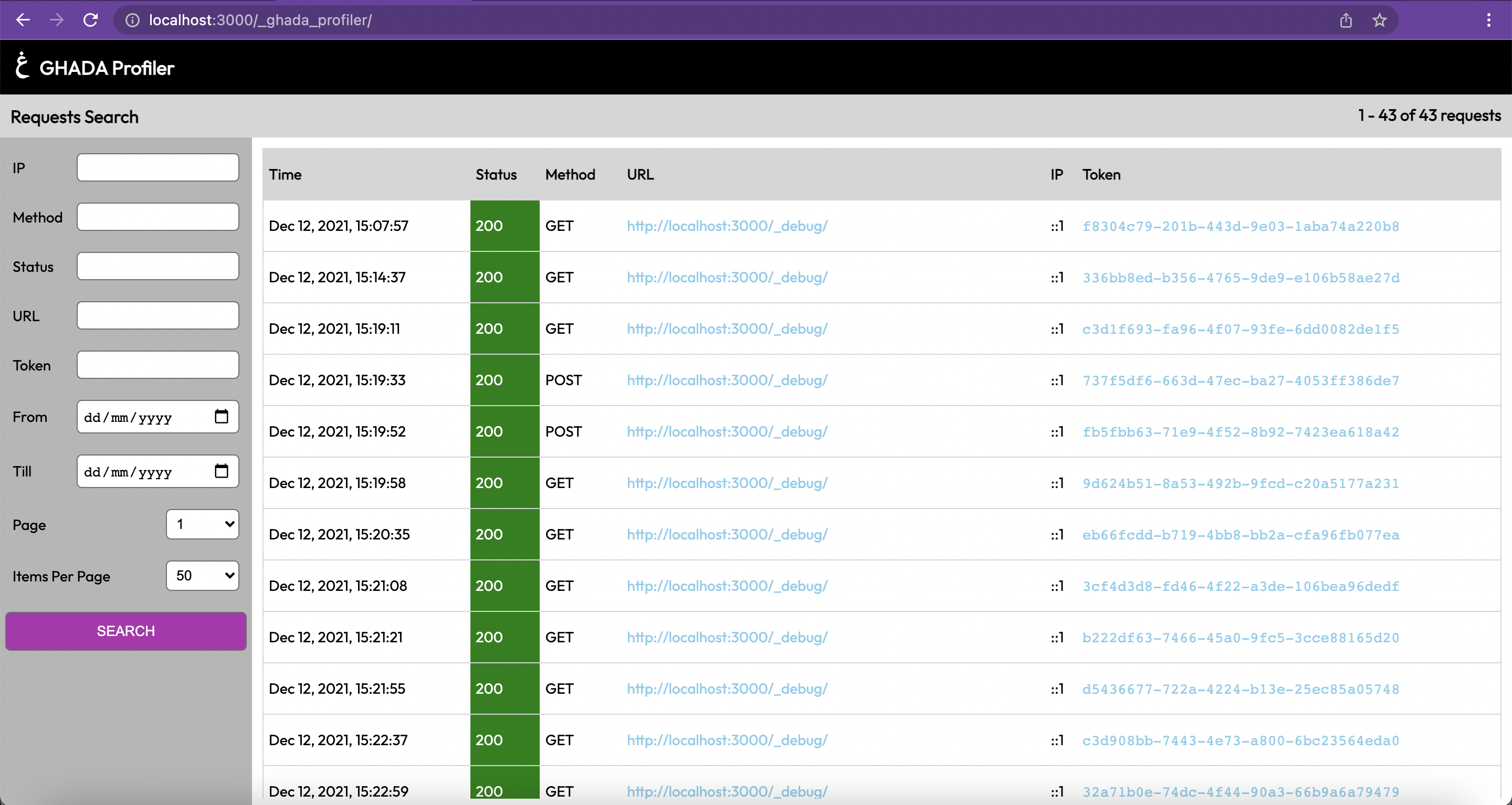Click the site info icon in address bar
The image size is (1512, 805).
133,20
